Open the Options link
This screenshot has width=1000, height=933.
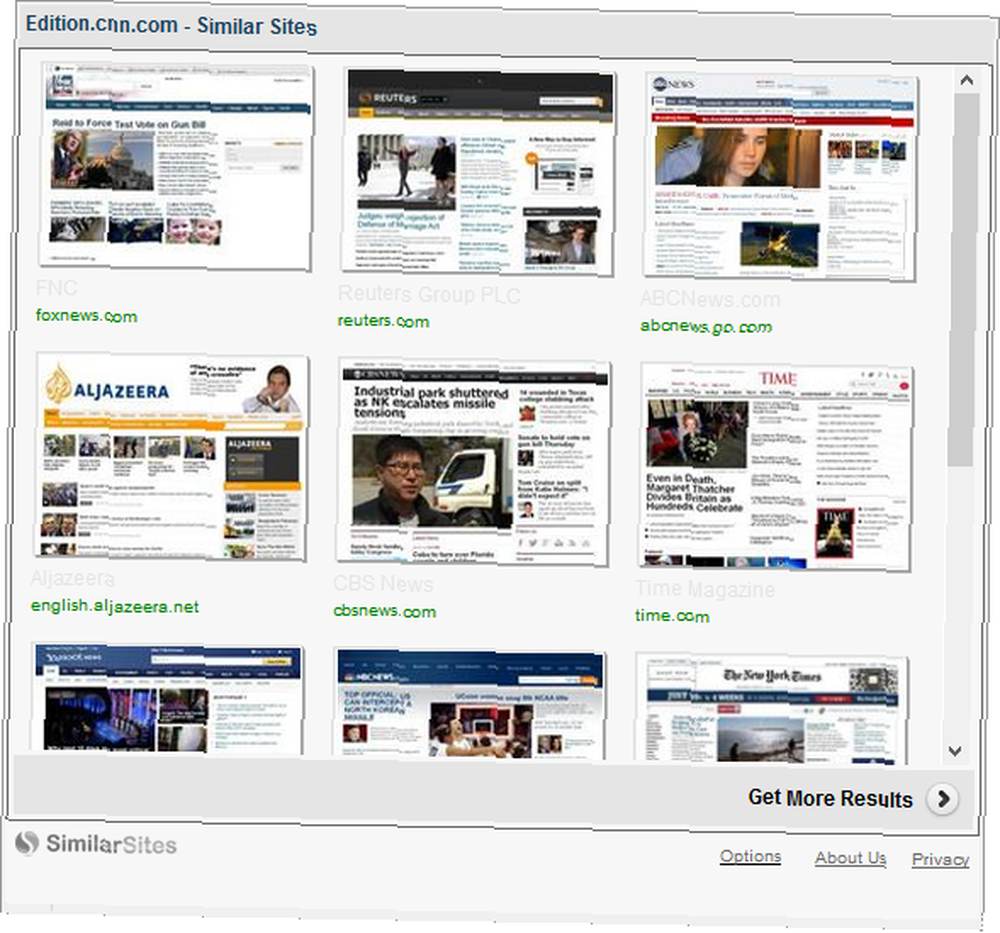pos(751,856)
